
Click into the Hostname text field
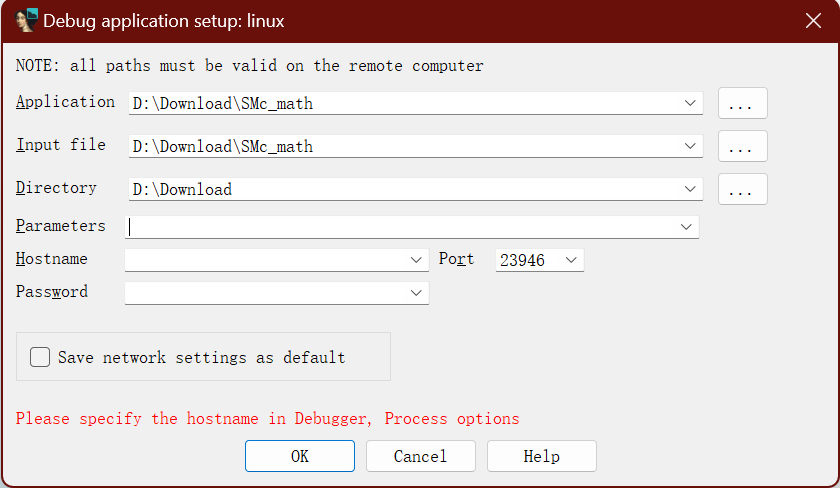pyautogui.click(x=265, y=260)
